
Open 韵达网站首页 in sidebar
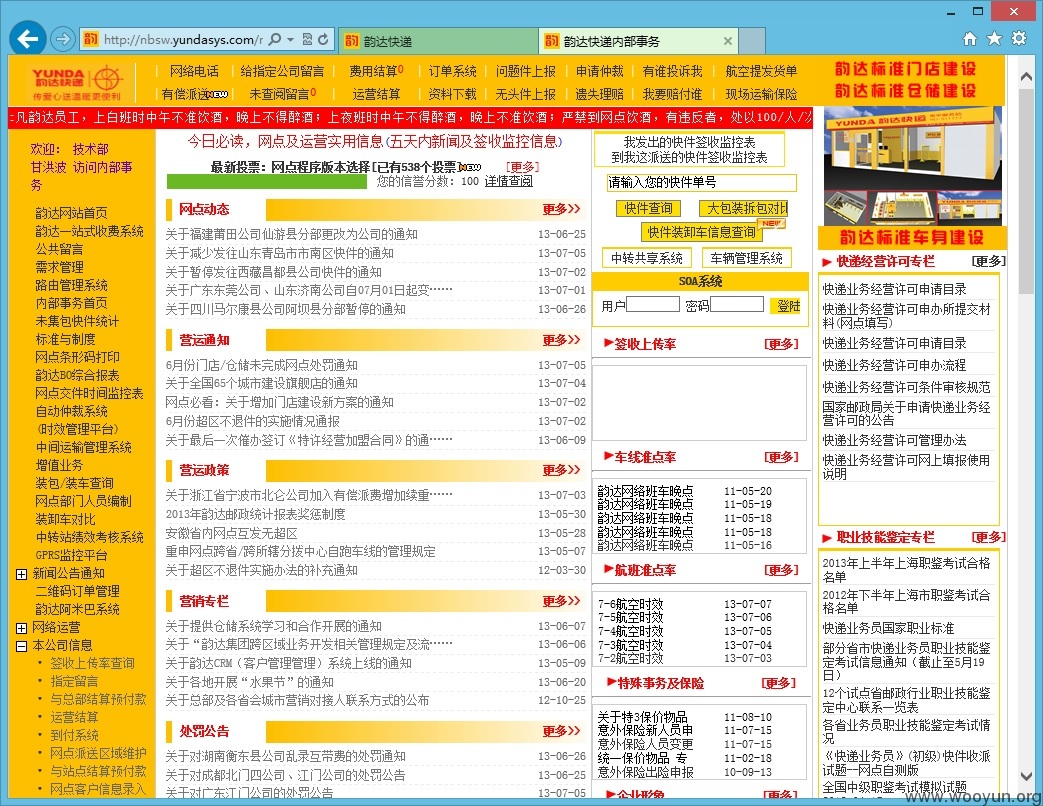71,213
